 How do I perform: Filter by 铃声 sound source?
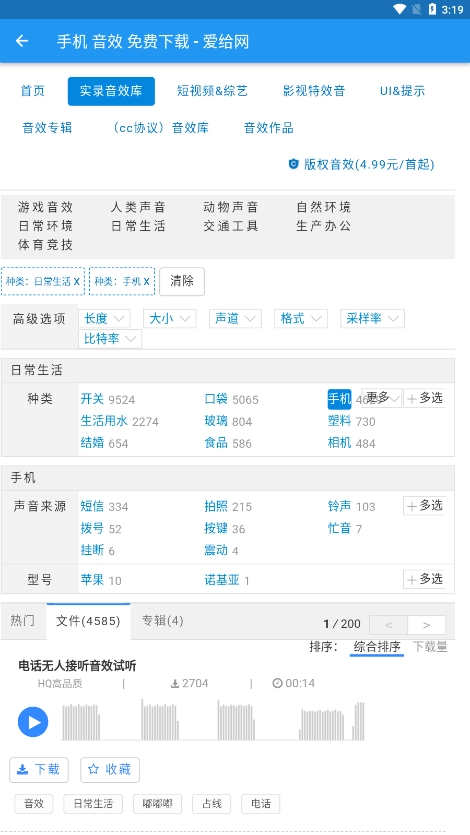pos(340,506)
